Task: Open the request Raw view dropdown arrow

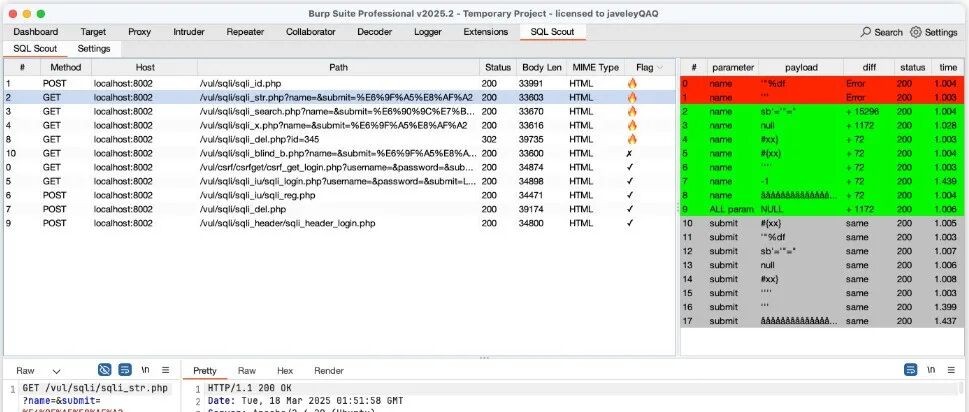Action: click(56, 371)
